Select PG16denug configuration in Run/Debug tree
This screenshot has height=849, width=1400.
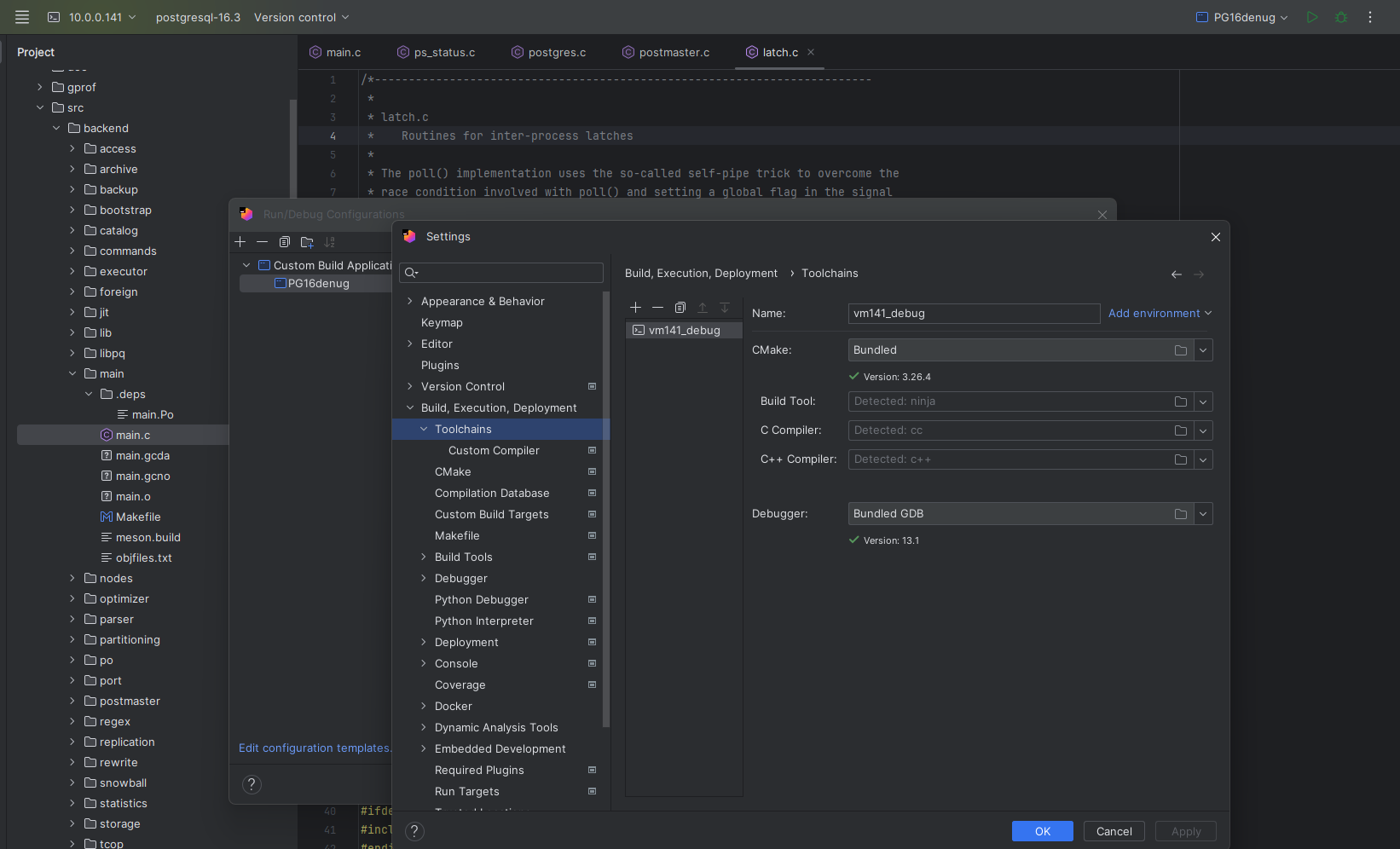pyautogui.click(x=315, y=283)
